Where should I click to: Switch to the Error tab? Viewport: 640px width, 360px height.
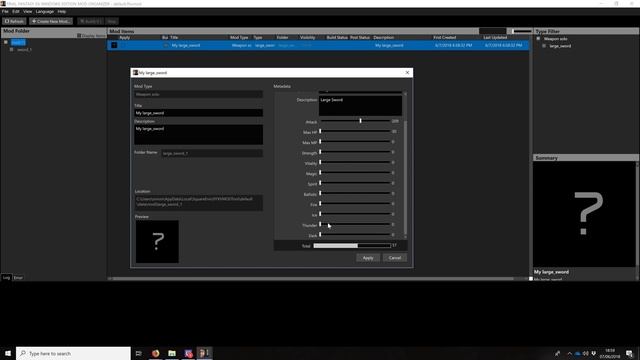18,278
